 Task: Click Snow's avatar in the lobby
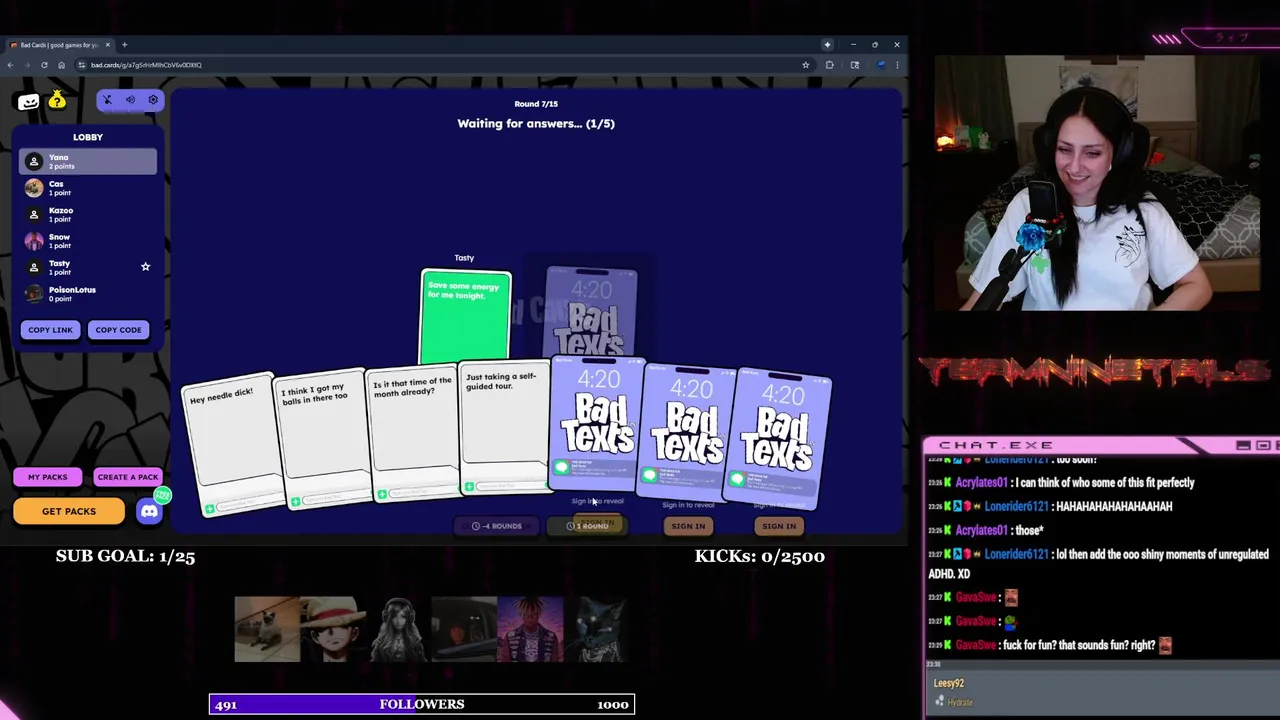pos(34,241)
